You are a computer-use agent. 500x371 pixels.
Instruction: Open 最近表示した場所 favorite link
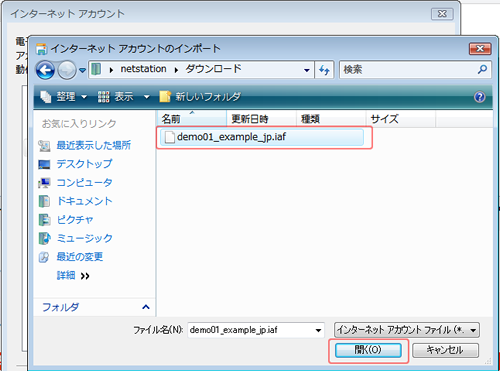pyautogui.click(x=93, y=145)
